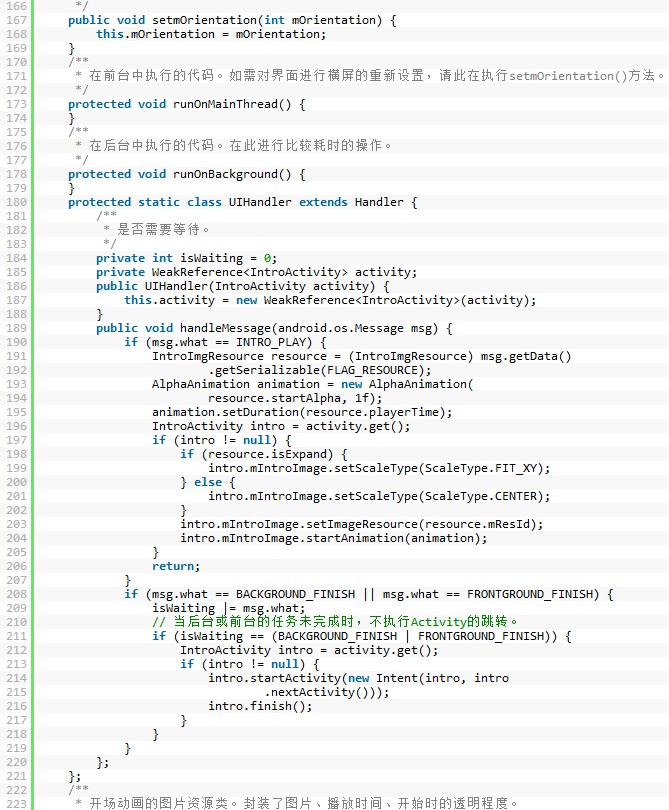Click '} else {' on line 200

(208, 482)
